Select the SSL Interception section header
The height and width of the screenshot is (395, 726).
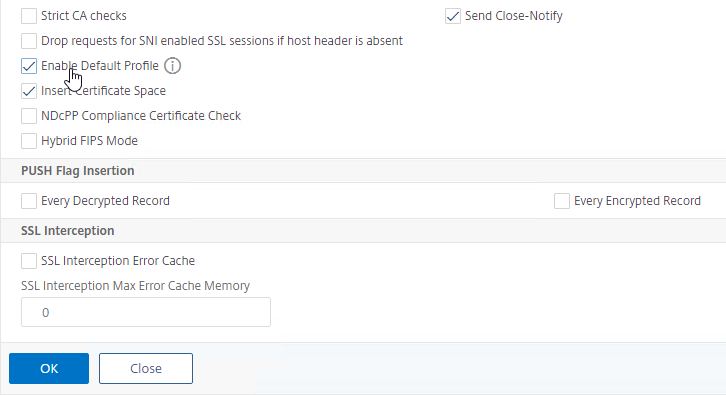[68, 231]
